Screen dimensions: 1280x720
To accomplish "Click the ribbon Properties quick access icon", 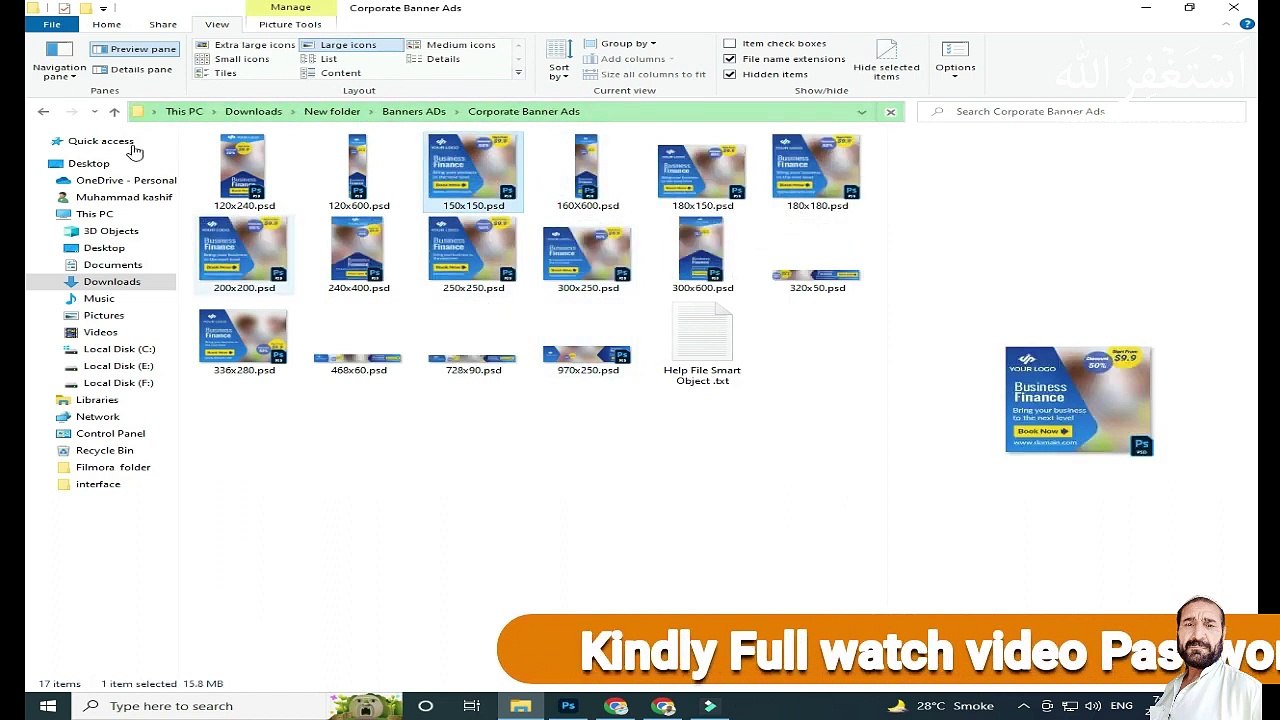I will 64,8.
